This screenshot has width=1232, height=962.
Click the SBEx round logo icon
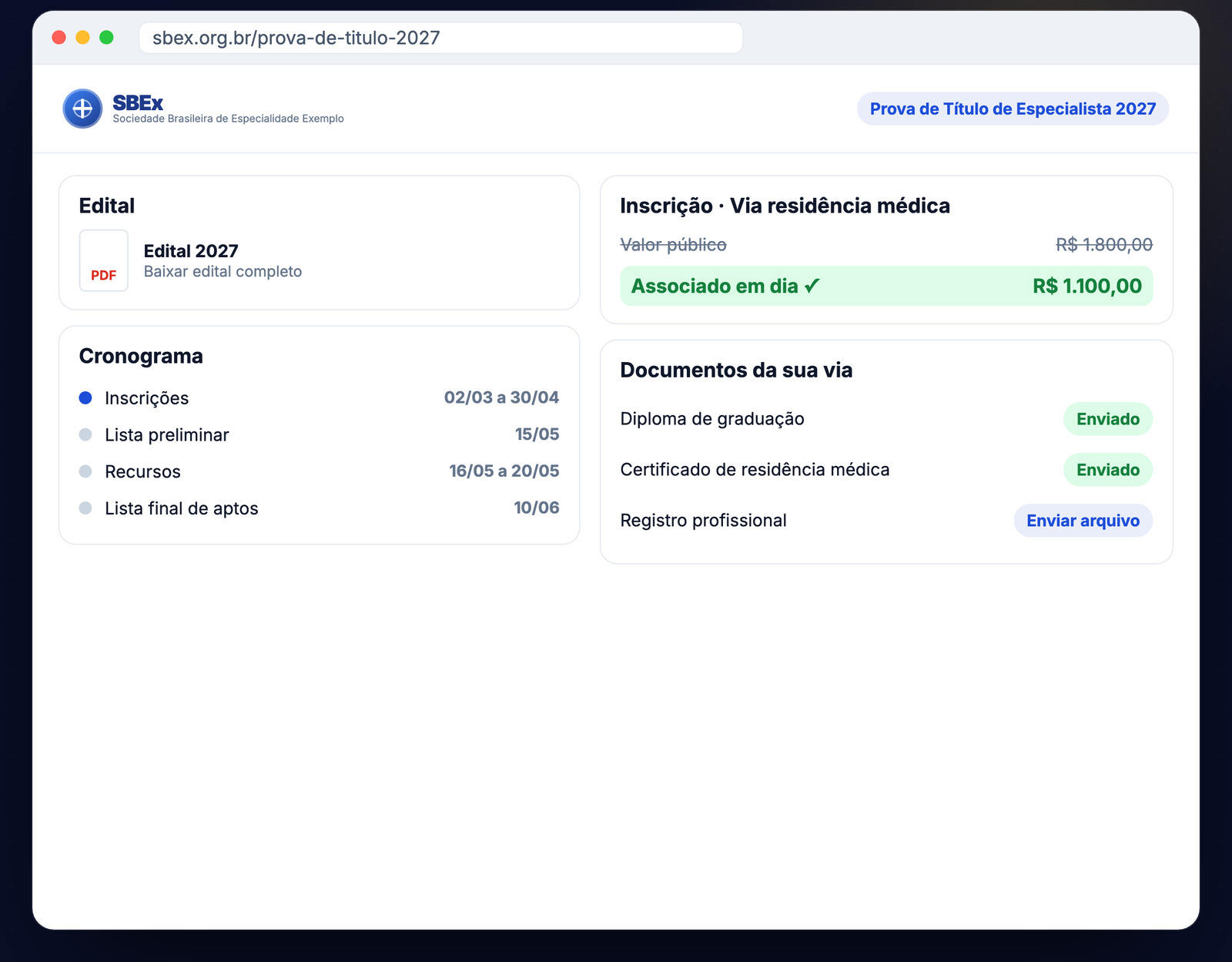pos(82,109)
